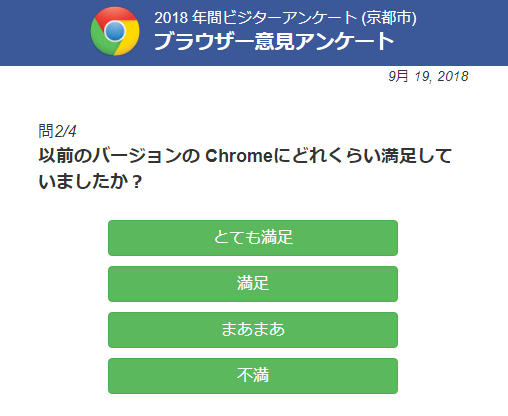Click the 2018 年間ビジターアンケート subtitle text

click(x=256, y=18)
